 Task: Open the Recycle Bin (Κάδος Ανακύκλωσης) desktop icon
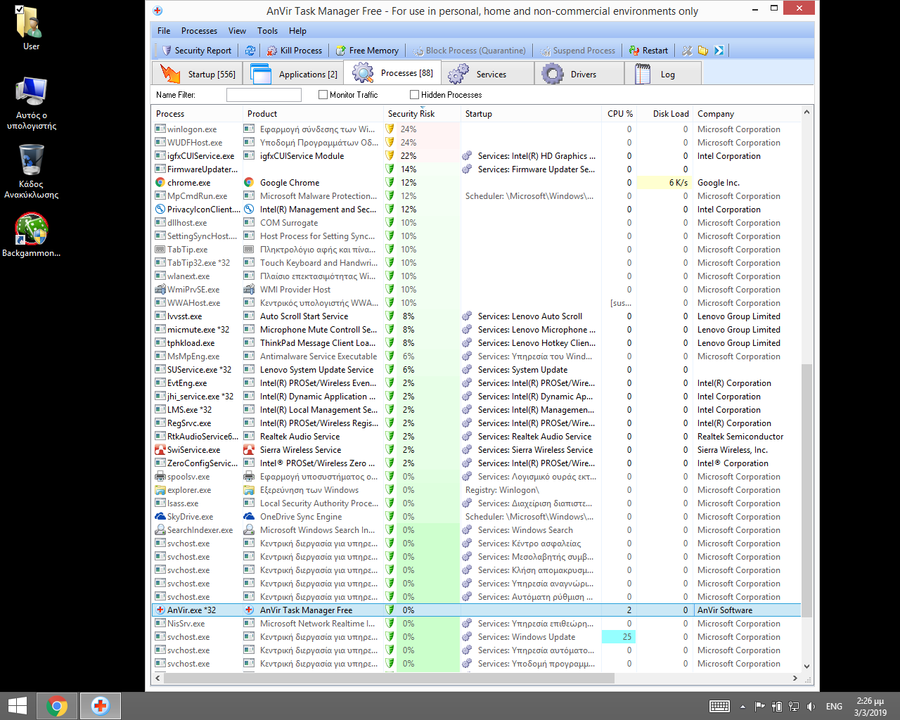pos(31,171)
